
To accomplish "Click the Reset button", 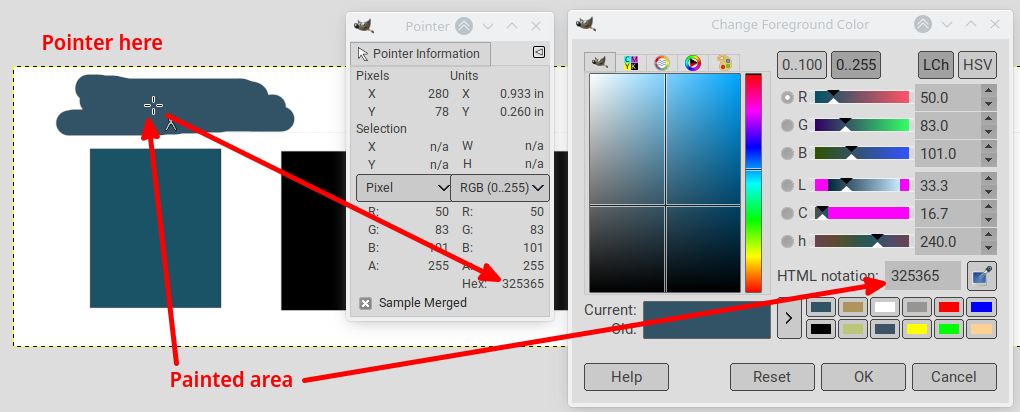I will pyautogui.click(x=772, y=377).
